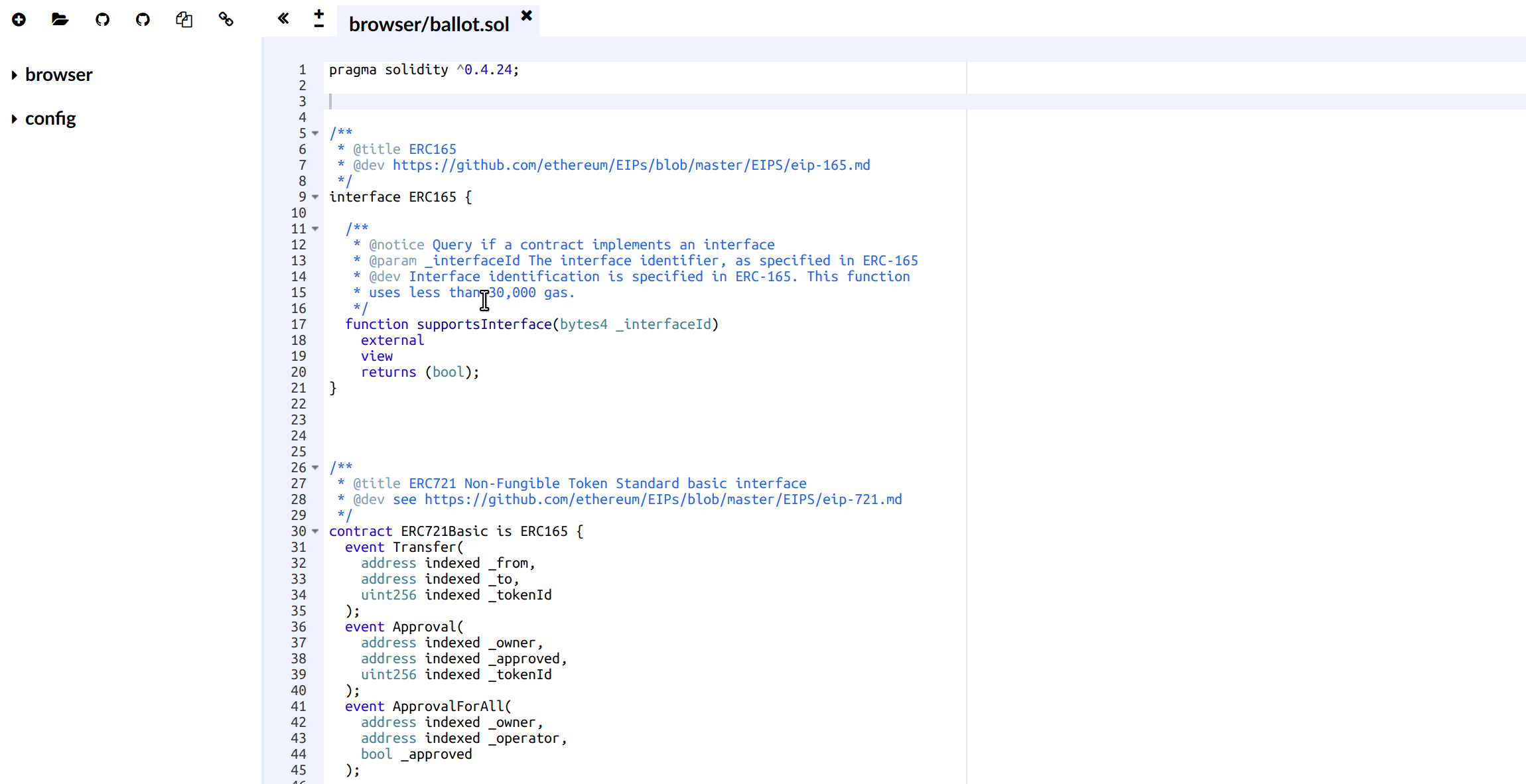
Task: Collapse file panel with double chevron
Action: pos(283,19)
